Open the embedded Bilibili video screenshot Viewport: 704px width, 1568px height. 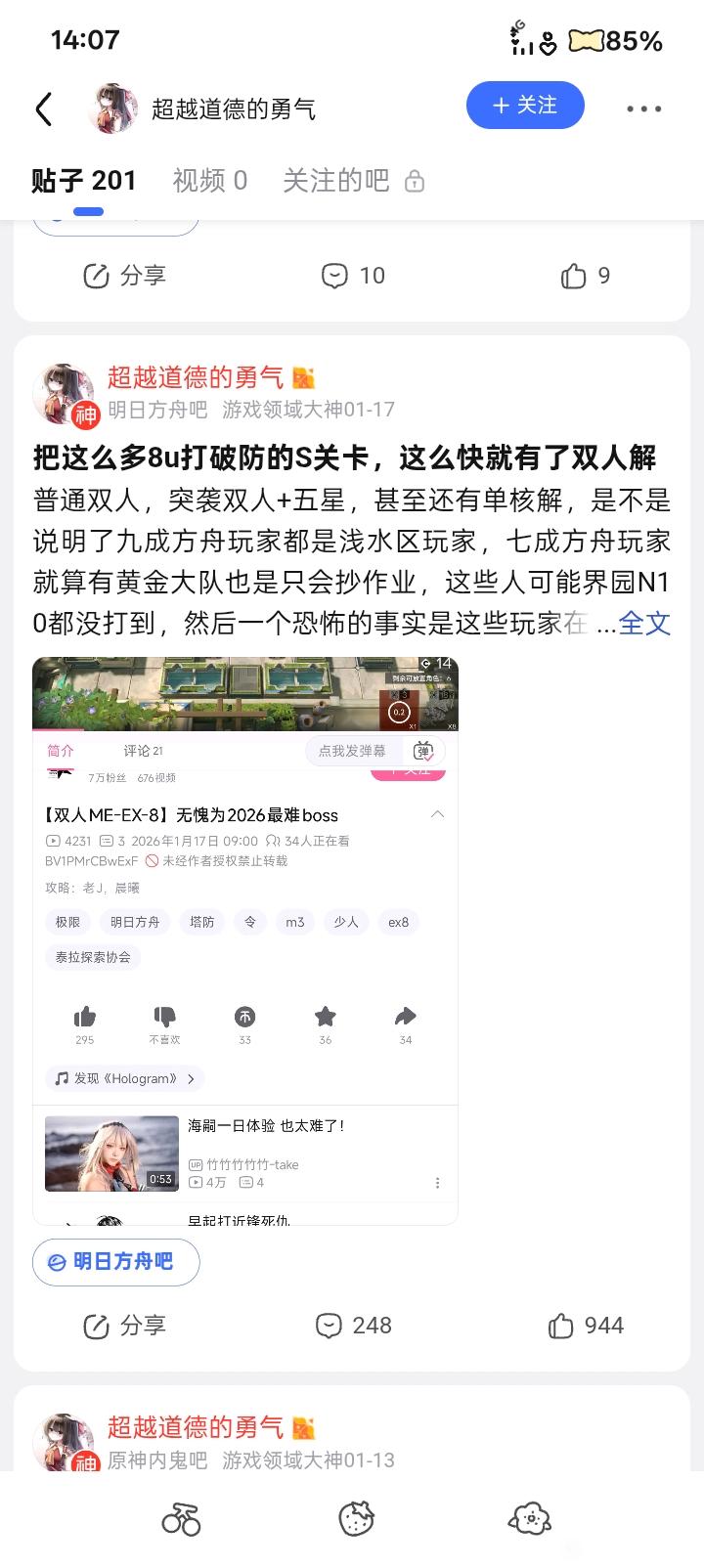coord(245,941)
